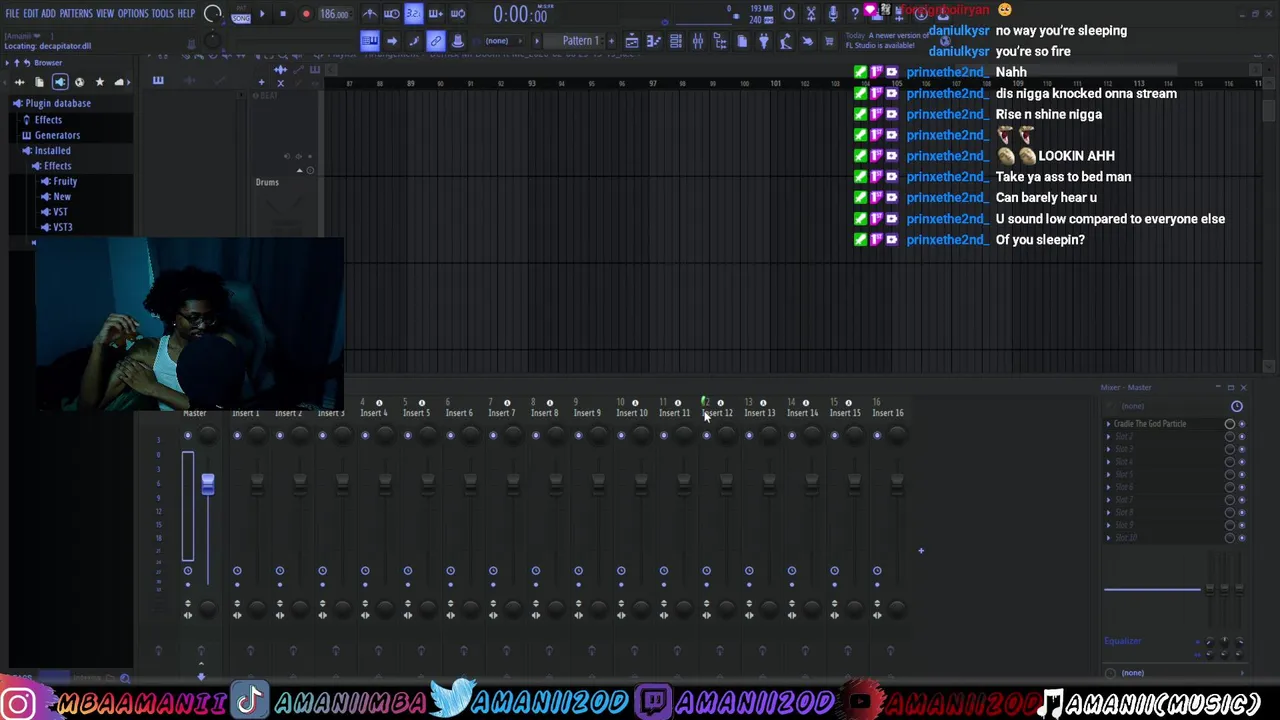
Task: Open the HELP menu
Action: pos(186,14)
